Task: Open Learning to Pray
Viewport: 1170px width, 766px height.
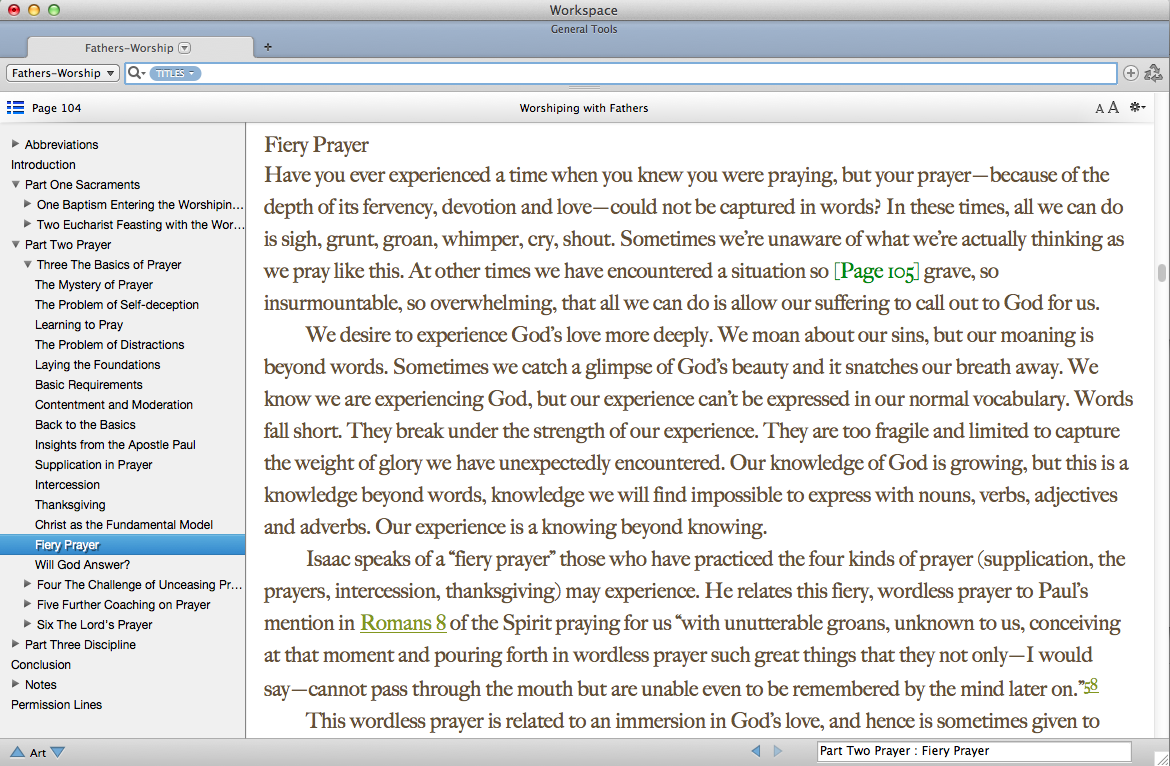Action: [x=78, y=324]
